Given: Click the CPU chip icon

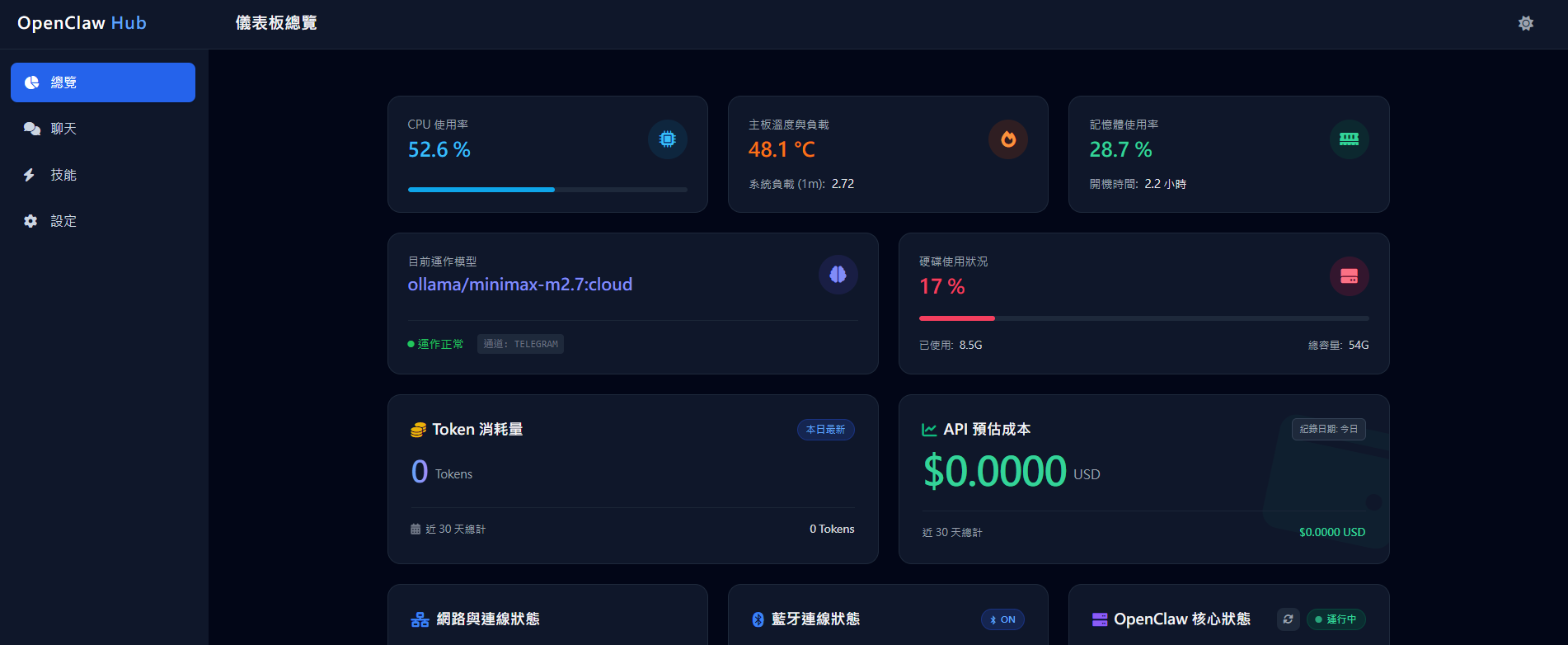Looking at the screenshot, I should [668, 139].
